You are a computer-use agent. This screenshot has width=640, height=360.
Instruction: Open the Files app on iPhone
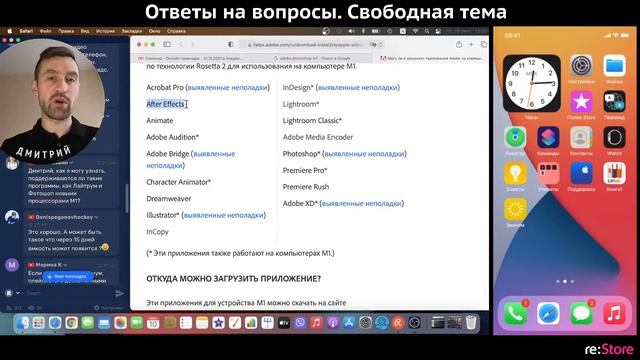coord(614,66)
